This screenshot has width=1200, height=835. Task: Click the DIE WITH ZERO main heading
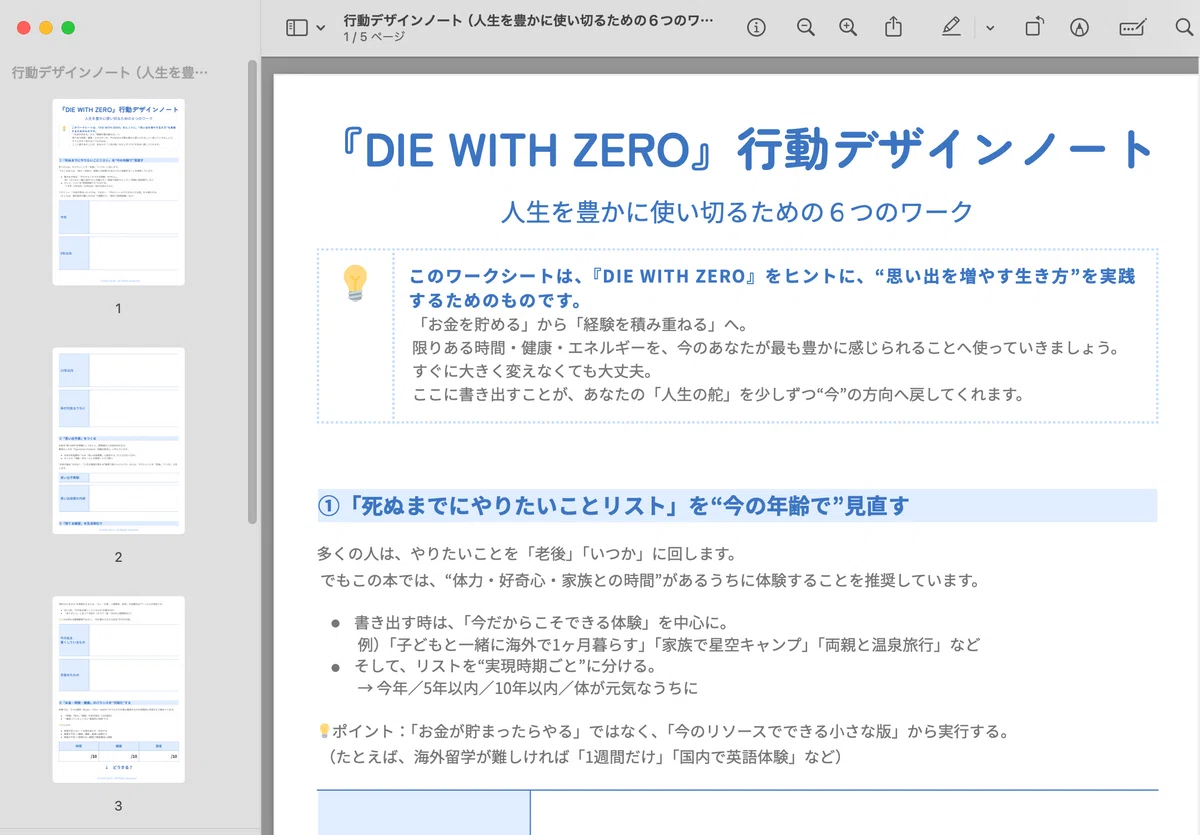[745, 150]
